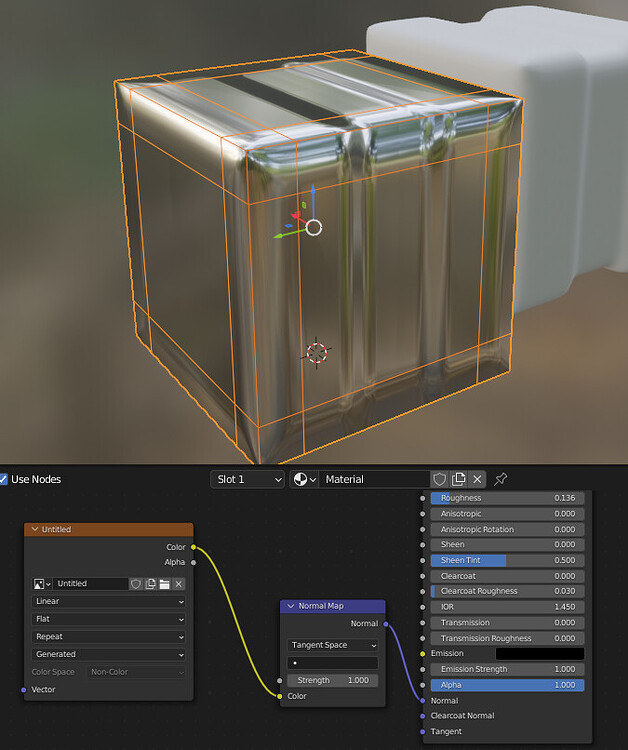Toggle the Use Nodes checkbox
This screenshot has height=750, width=628.
[3, 479]
